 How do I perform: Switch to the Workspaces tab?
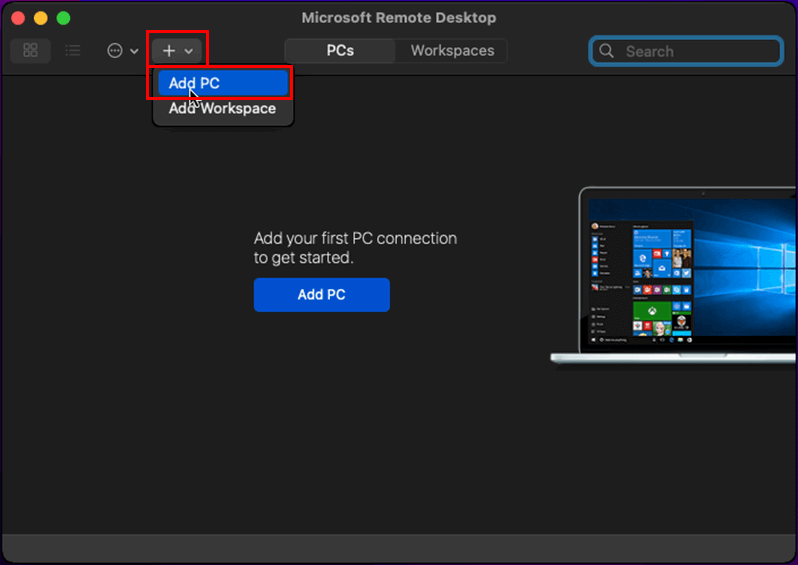click(452, 50)
